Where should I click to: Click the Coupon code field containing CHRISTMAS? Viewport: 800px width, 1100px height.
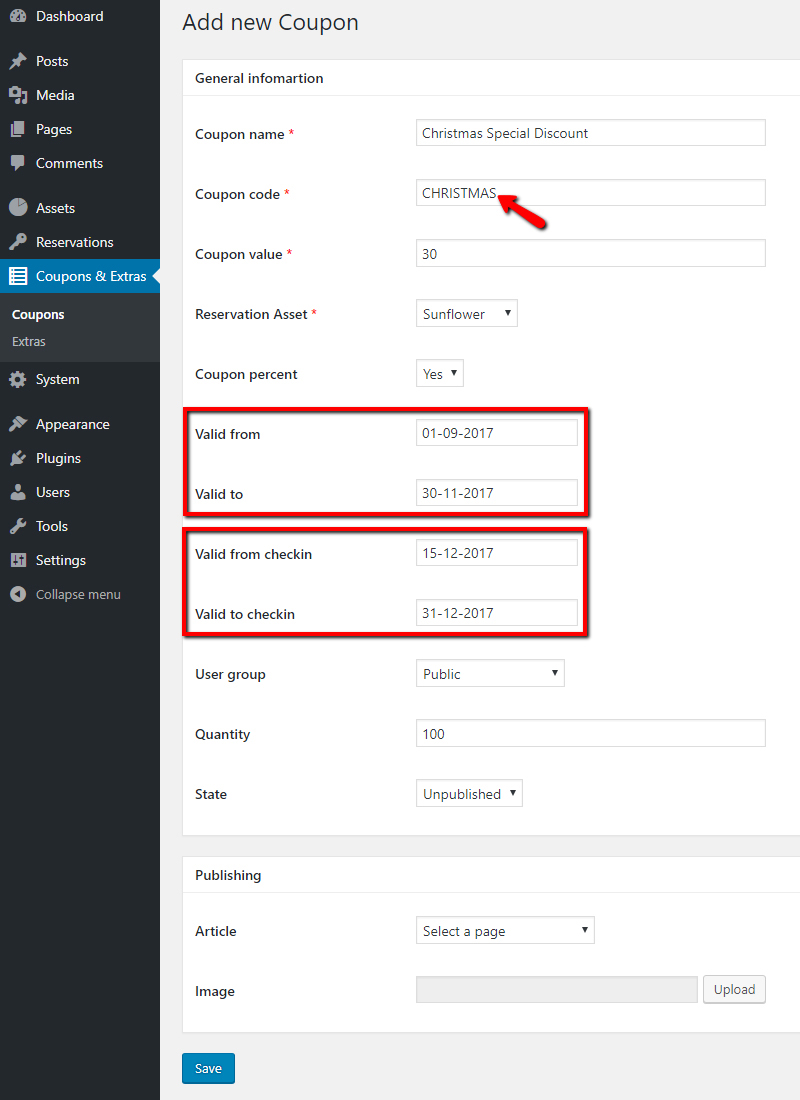coord(590,192)
